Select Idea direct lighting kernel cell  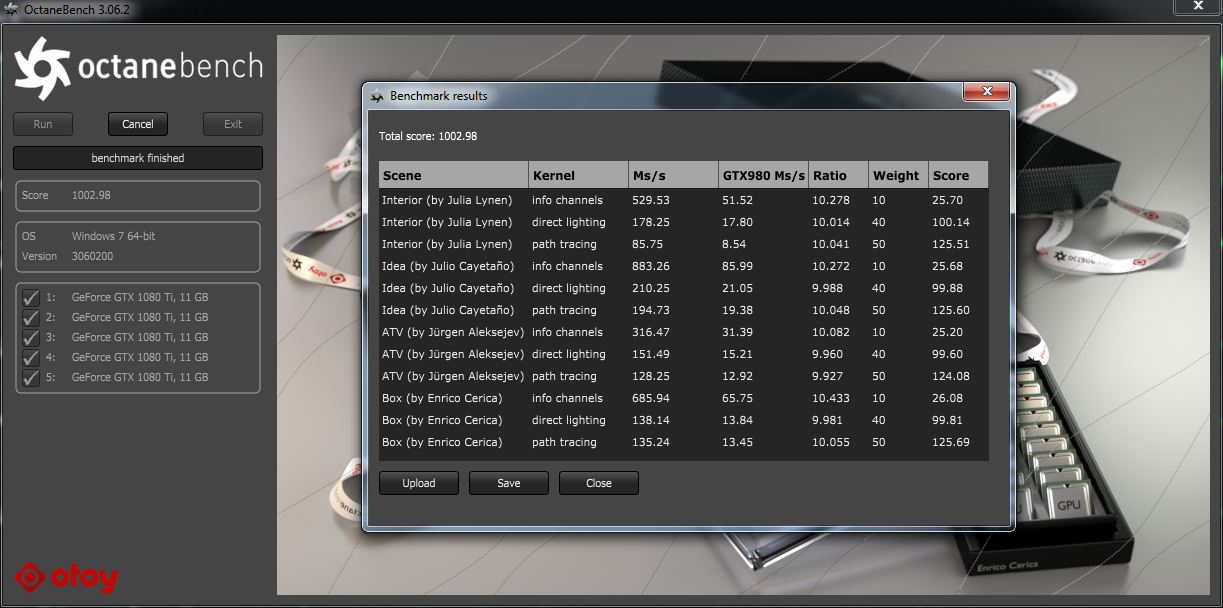coord(569,288)
